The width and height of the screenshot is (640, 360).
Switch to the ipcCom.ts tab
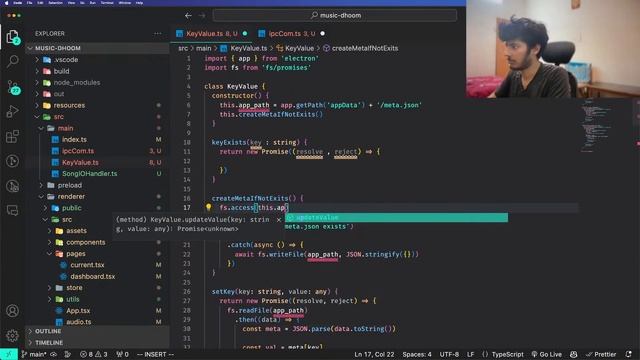(291, 33)
